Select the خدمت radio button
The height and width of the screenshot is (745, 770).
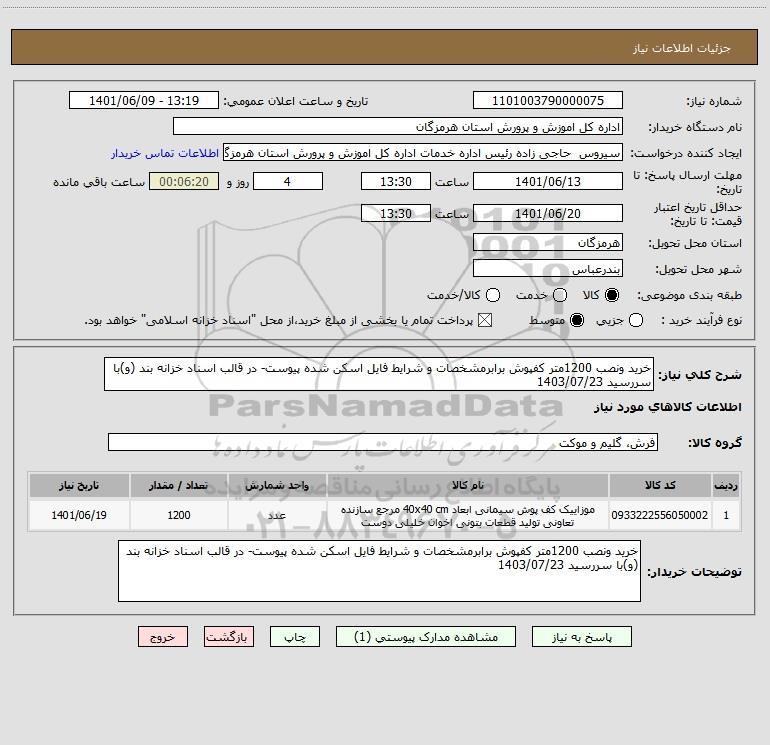click(560, 295)
